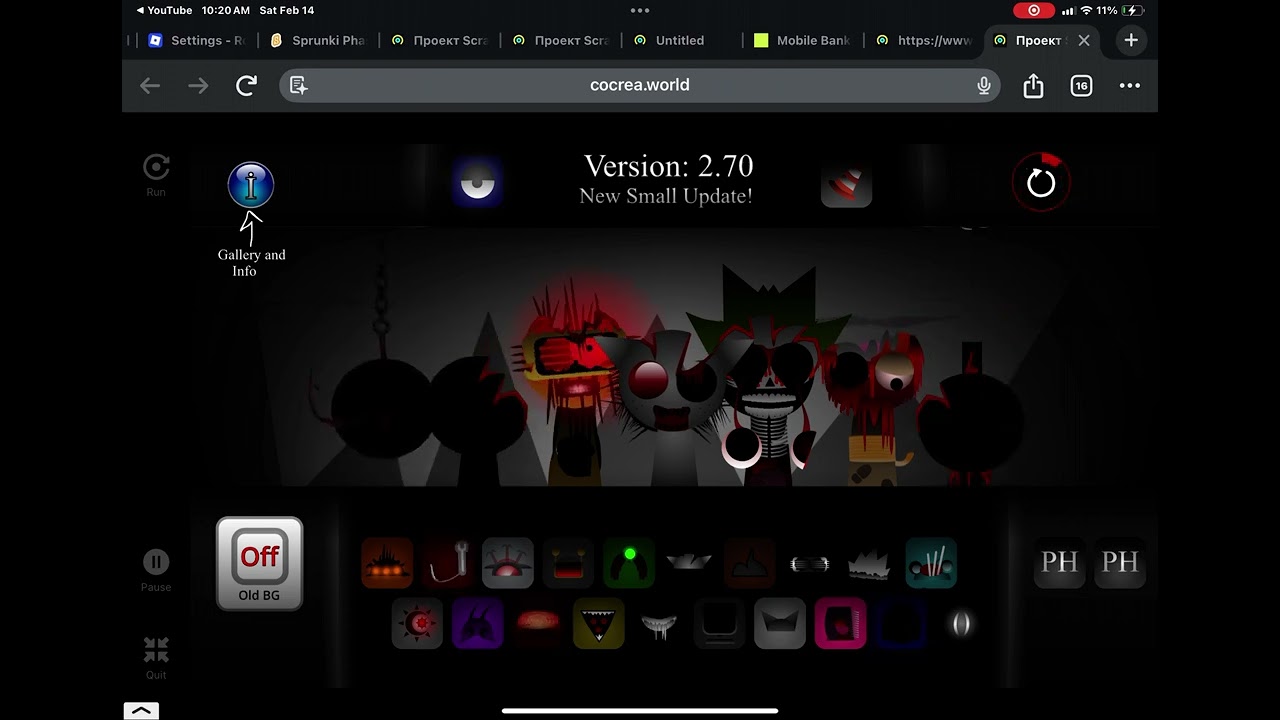Select the red hook wrench sound icon

[x=447, y=563]
